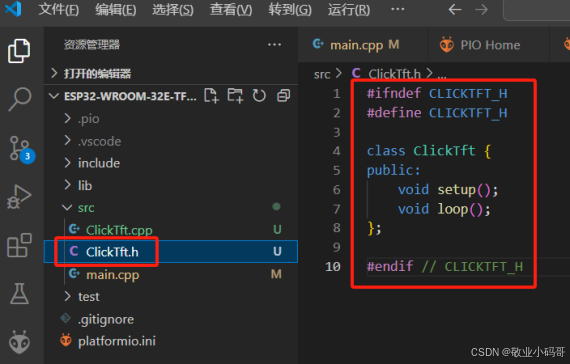Screen dimensions: 570x364
Task: Open the .gitignore file
Action: [171, 319]
